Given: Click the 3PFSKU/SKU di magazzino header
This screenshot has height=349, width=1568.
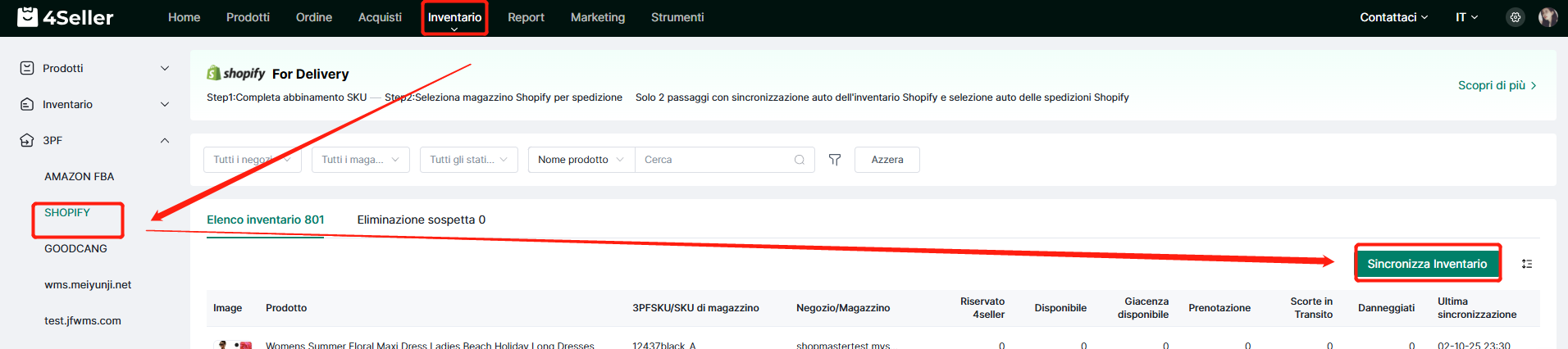Looking at the screenshot, I should pos(695,308).
